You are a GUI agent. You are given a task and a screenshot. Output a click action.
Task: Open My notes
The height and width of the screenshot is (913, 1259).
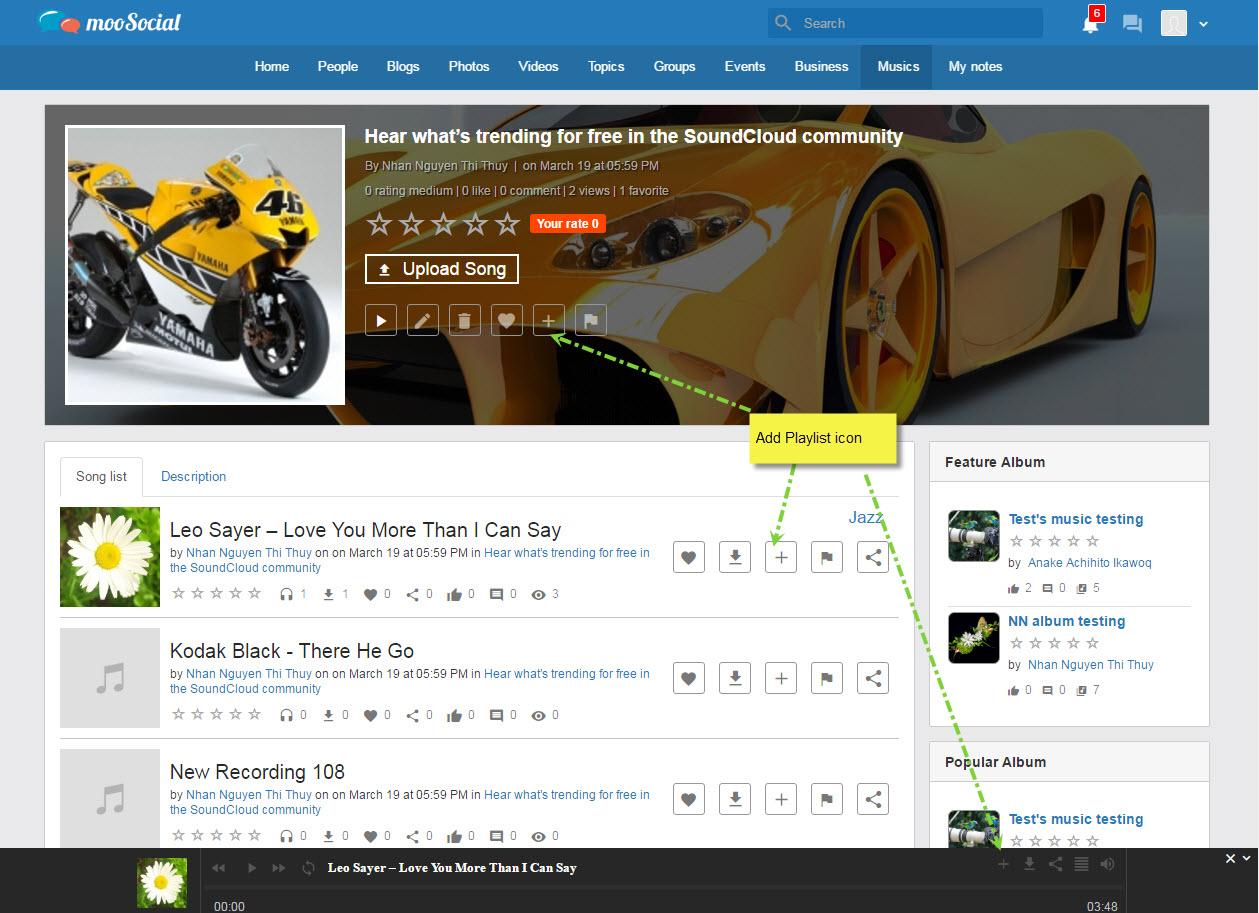tap(975, 67)
